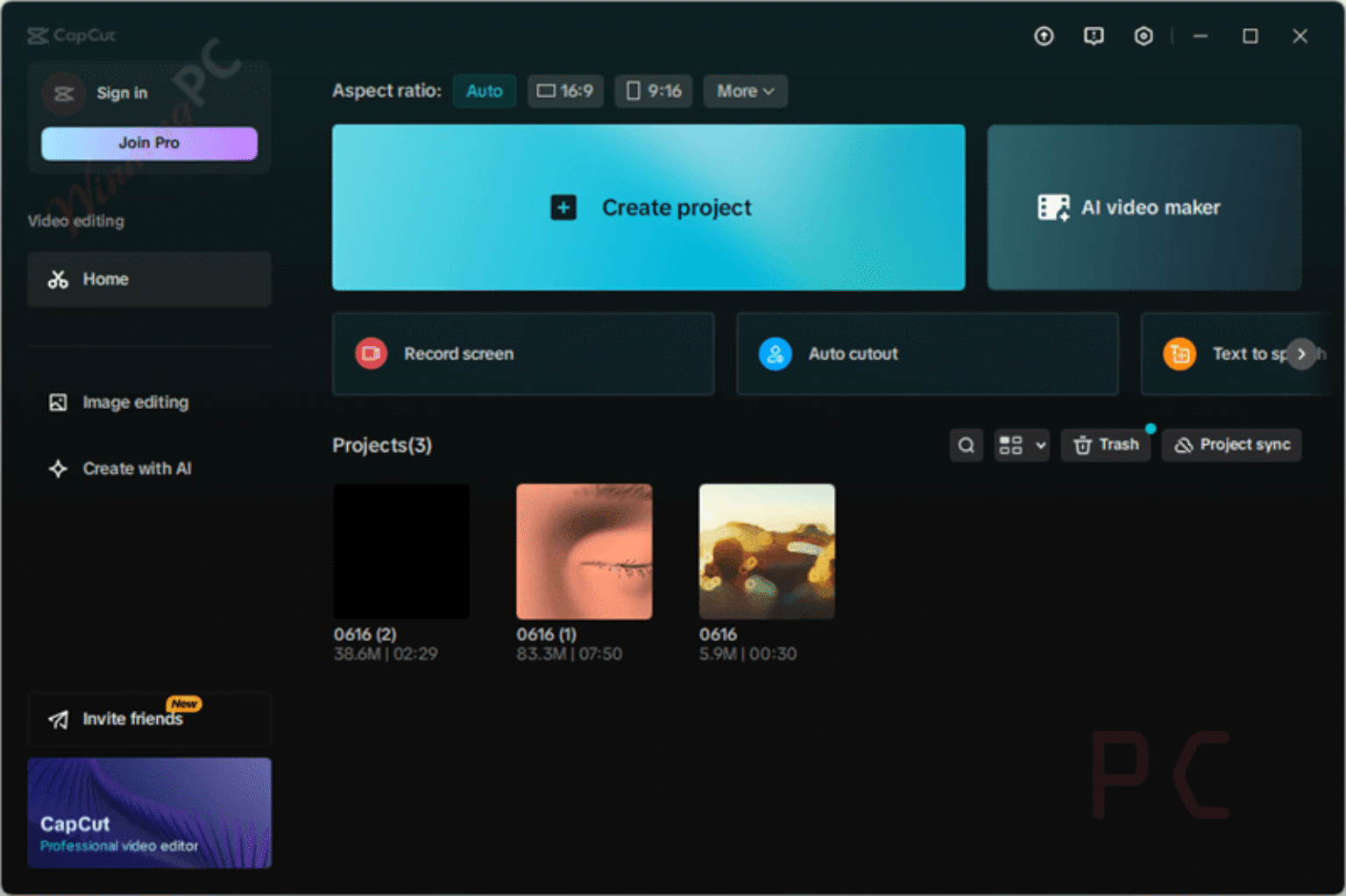Click the 83.3M | 07:50 project info
Image resolution: width=1346 pixels, height=896 pixels.
point(569,654)
